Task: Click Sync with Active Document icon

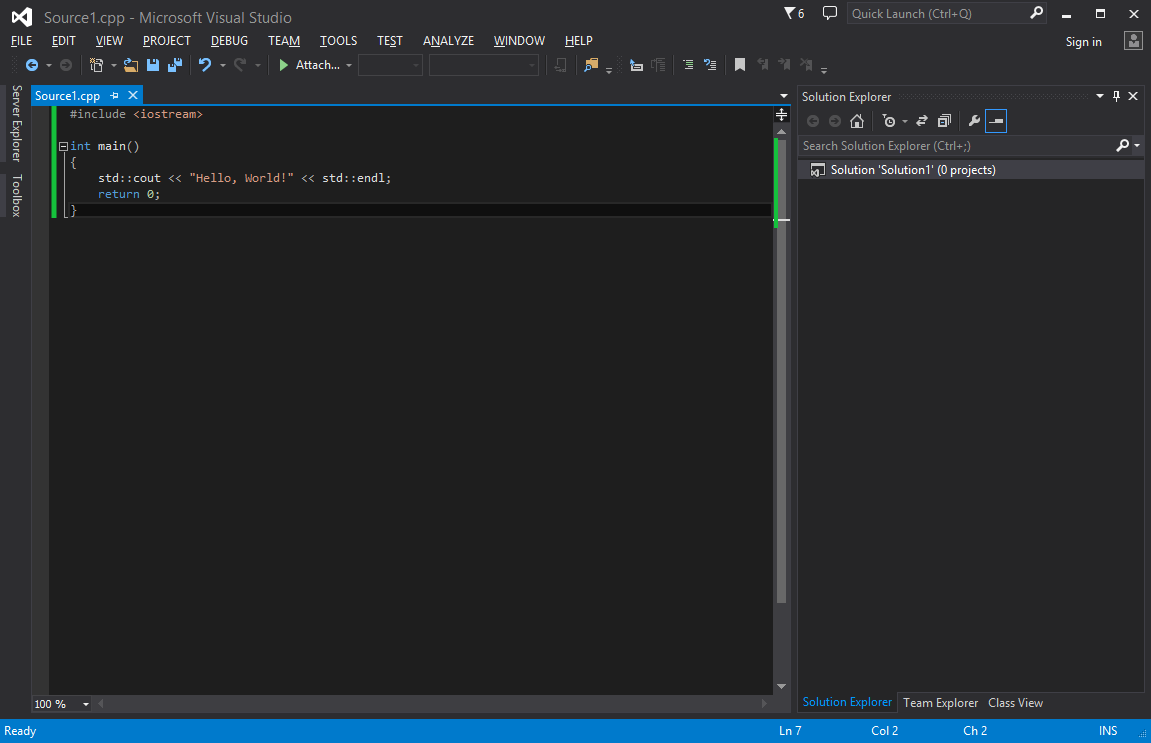Action: point(922,121)
